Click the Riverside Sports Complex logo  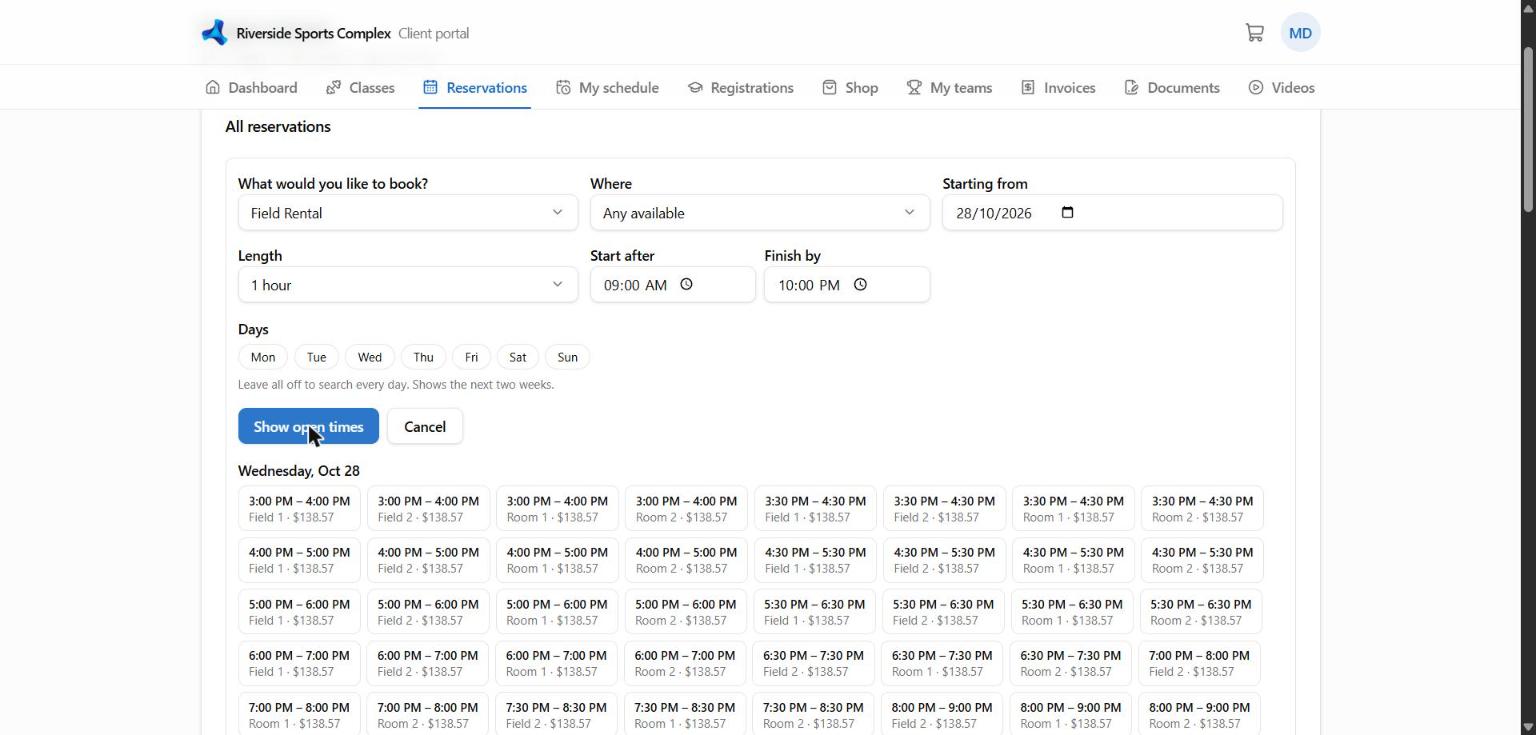pos(214,33)
